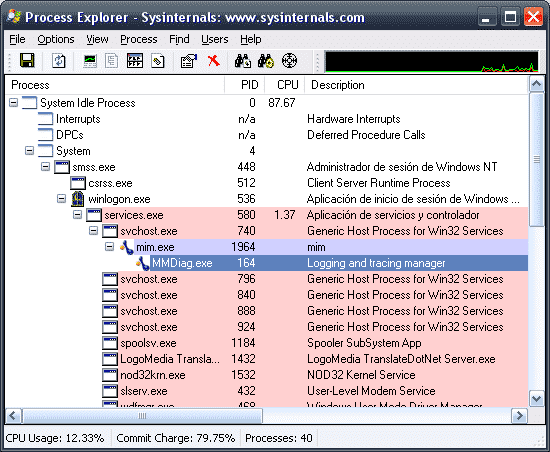The height and width of the screenshot is (452, 550).
Task: Click the CPU usage history graph
Action: tap(431, 61)
